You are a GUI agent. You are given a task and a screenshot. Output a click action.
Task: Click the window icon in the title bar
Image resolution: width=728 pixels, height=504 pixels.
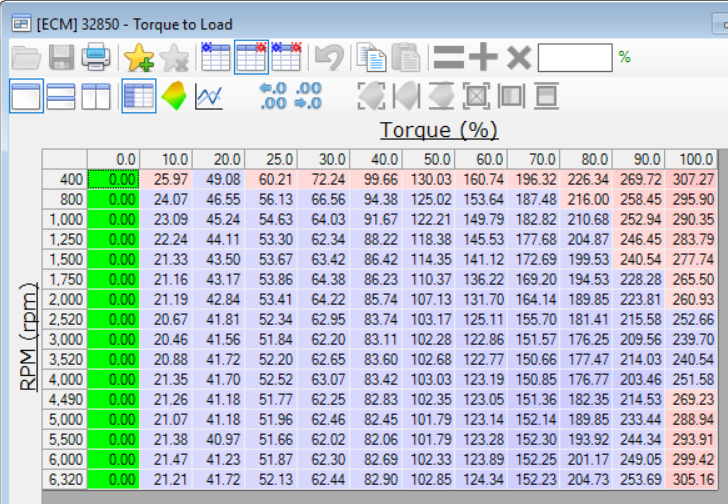[21, 23]
